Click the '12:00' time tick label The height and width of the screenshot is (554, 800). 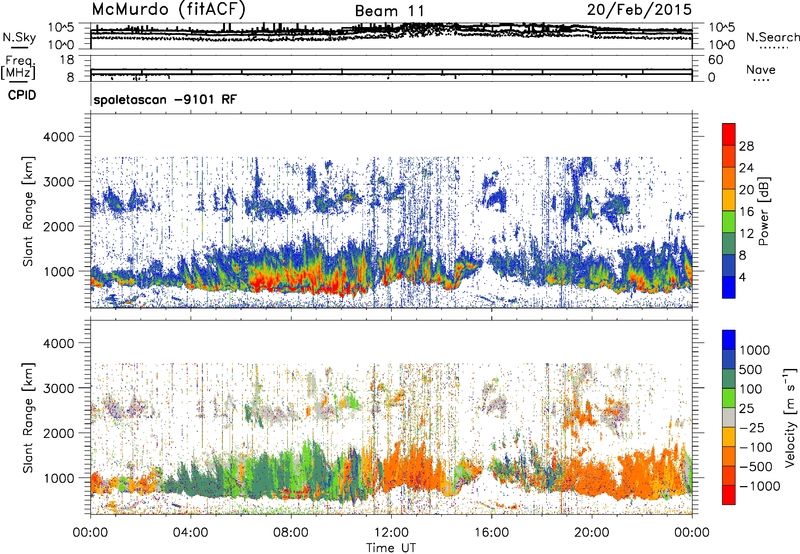point(391,533)
